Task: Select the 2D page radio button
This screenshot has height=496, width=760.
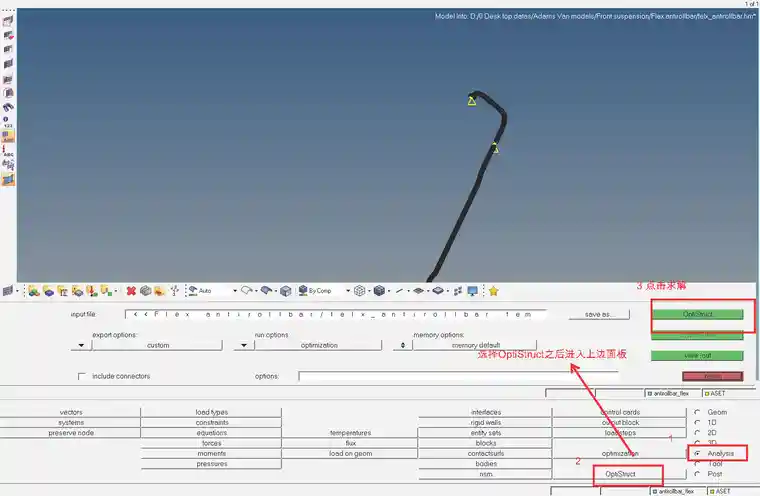Action: (x=697, y=432)
